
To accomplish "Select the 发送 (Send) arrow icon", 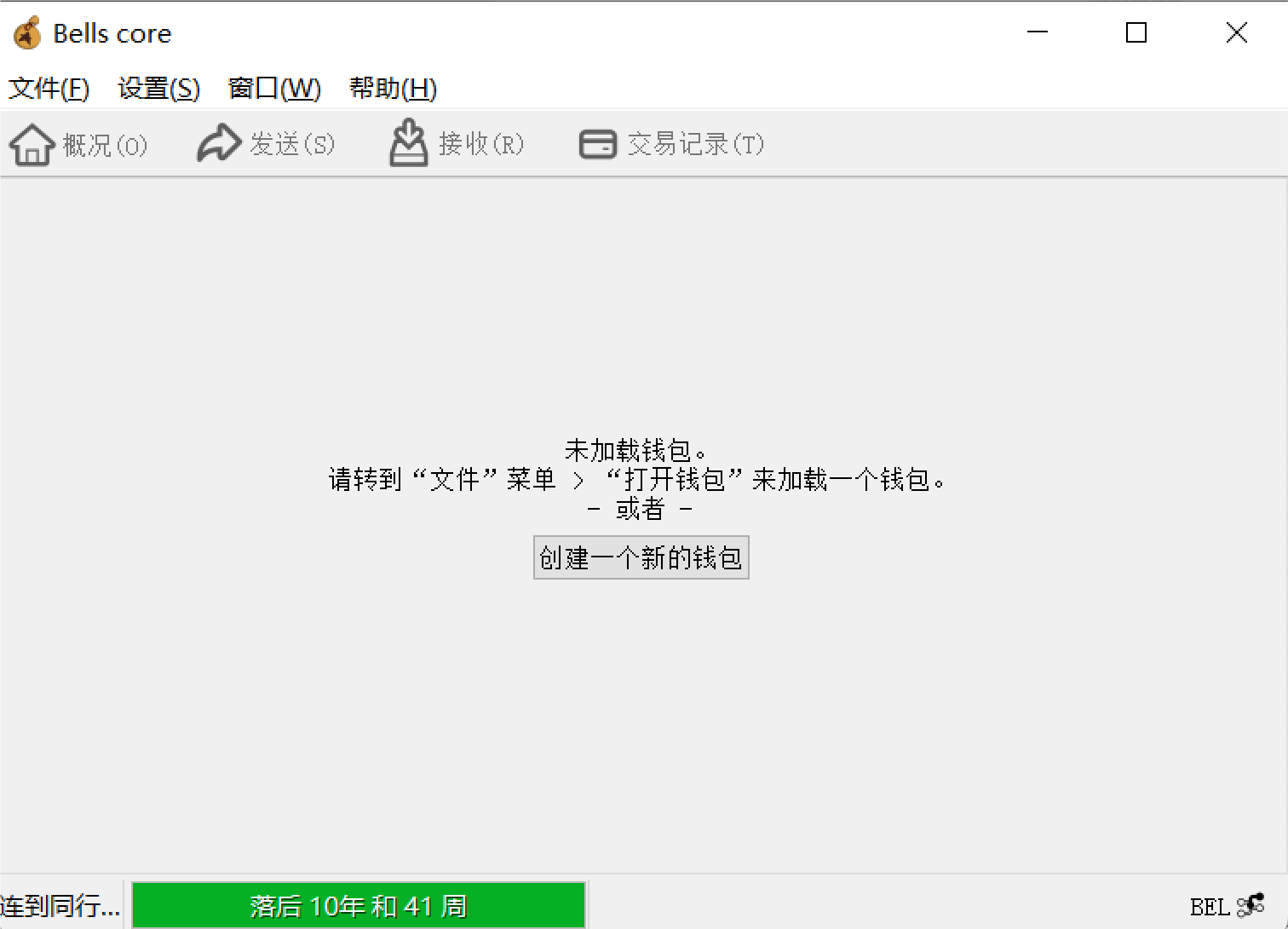I will 219,143.
